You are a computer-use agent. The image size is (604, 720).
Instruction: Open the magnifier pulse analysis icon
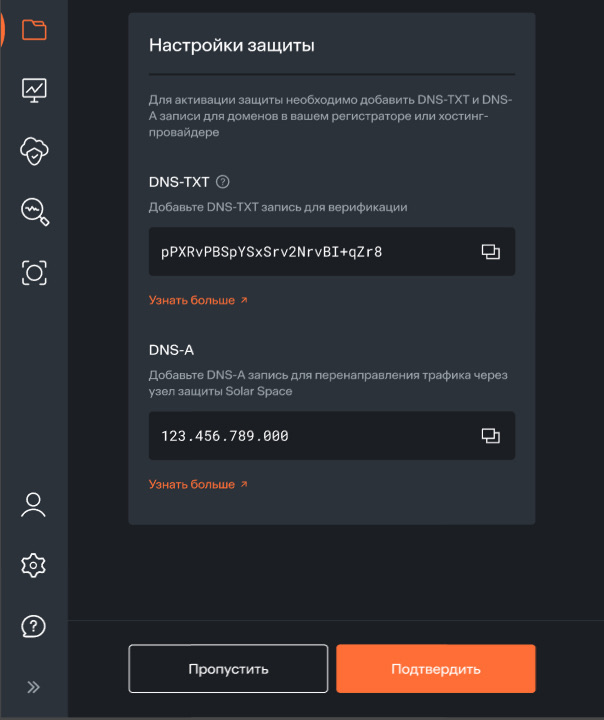34,211
